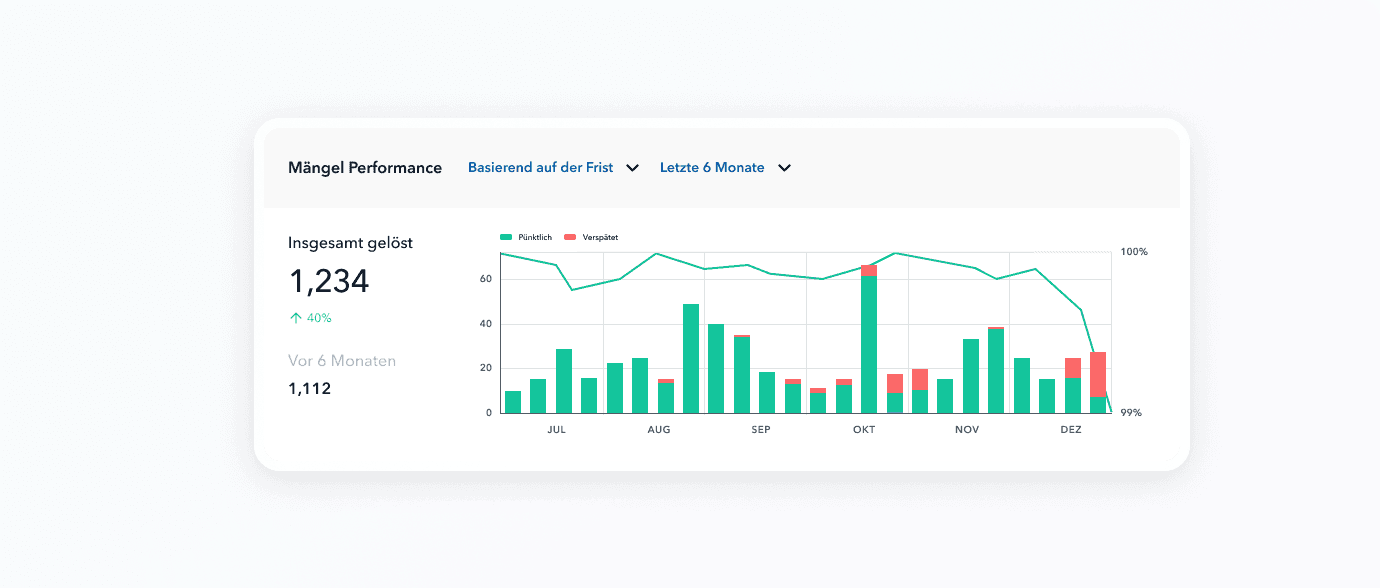Click the 100% label on the right axis

[1134, 252]
